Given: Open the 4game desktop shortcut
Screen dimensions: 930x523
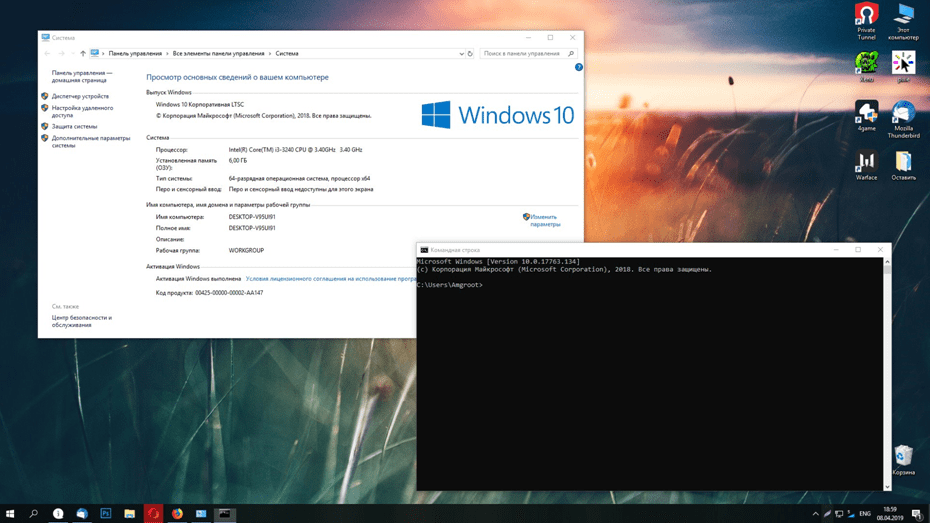Looking at the screenshot, I should click(866, 114).
